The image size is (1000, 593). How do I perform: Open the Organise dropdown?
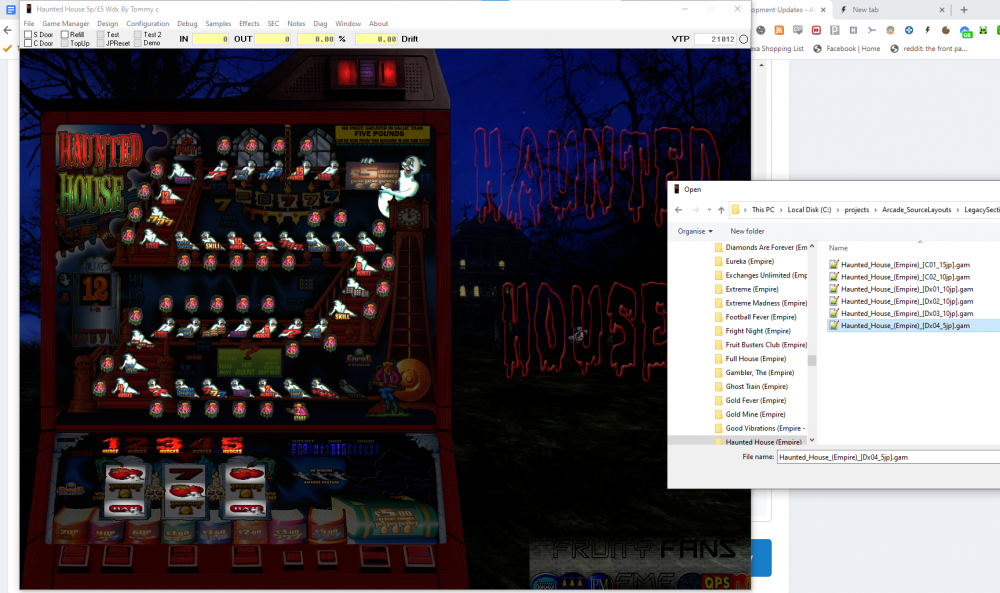click(x=695, y=231)
